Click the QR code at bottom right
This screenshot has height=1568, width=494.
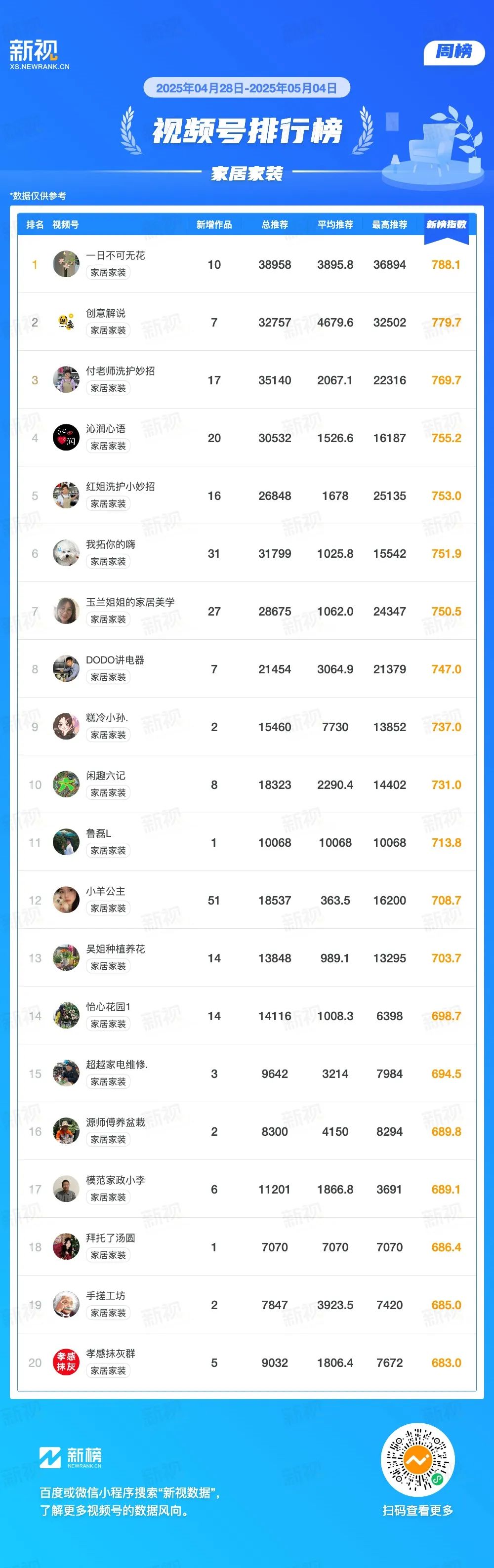pos(417,1460)
